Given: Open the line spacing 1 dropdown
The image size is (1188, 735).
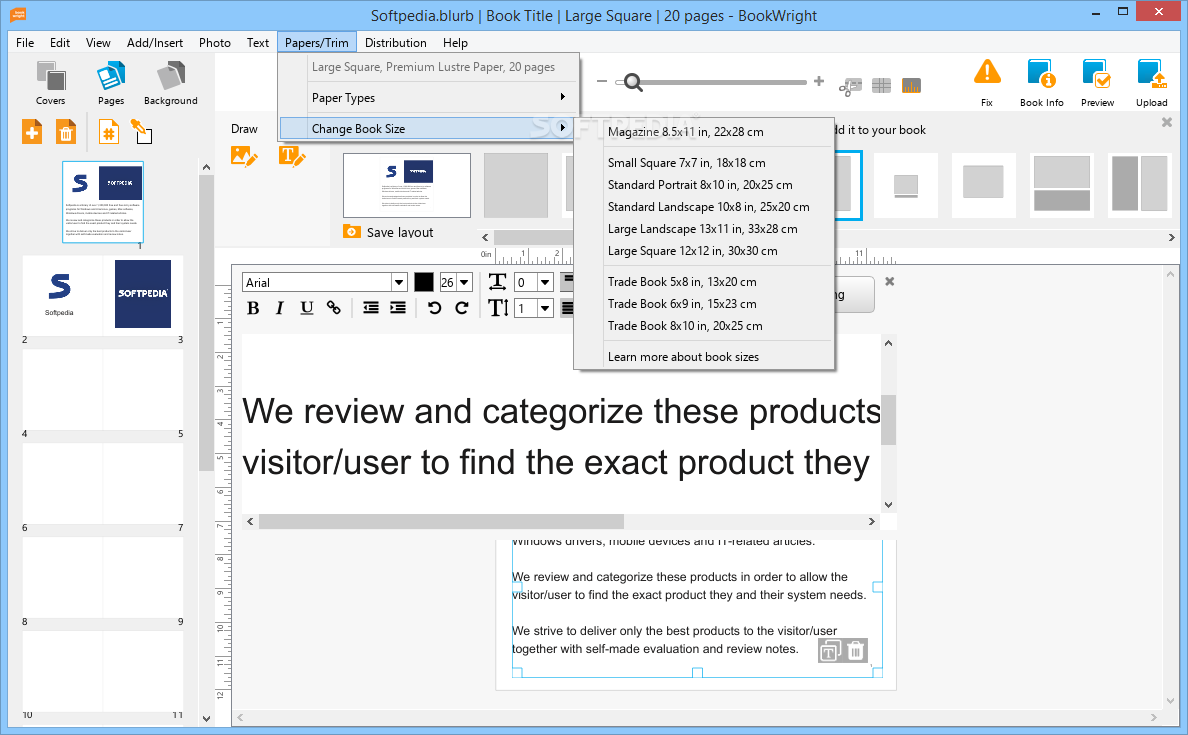Looking at the screenshot, I should [545, 308].
